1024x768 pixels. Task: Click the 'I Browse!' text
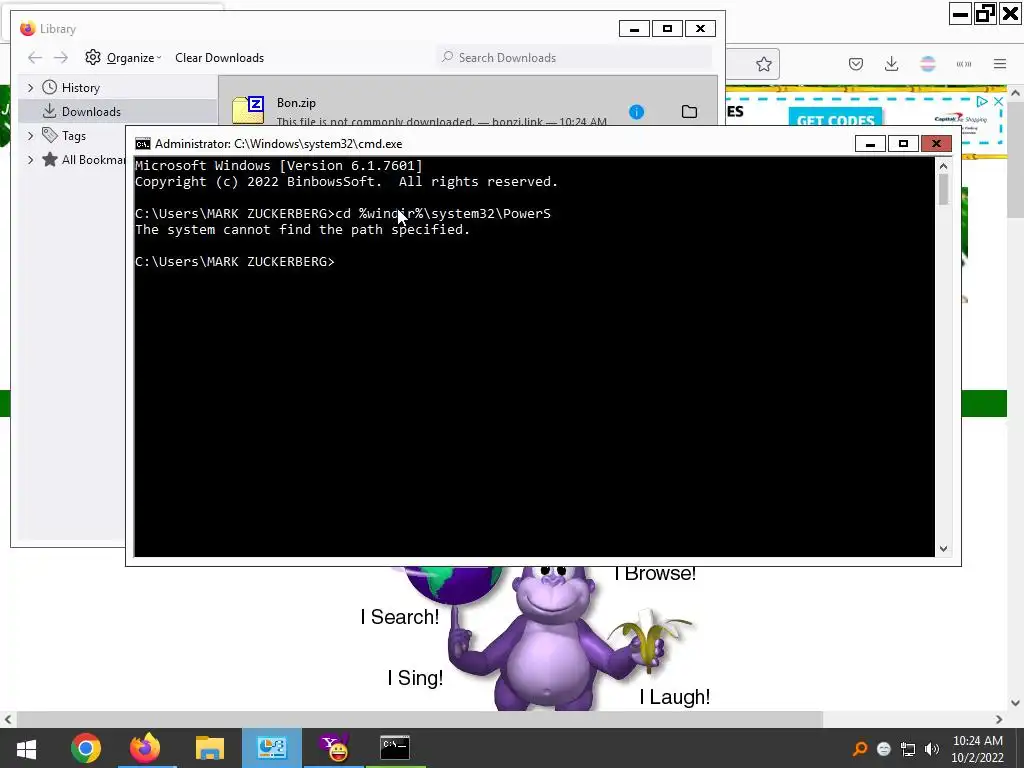click(x=655, y=573)
